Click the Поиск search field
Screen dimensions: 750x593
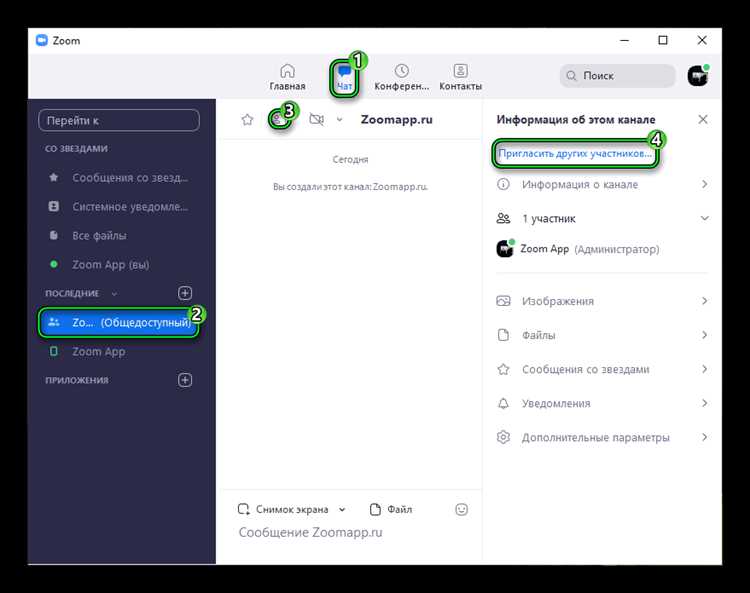pos(618,76)
